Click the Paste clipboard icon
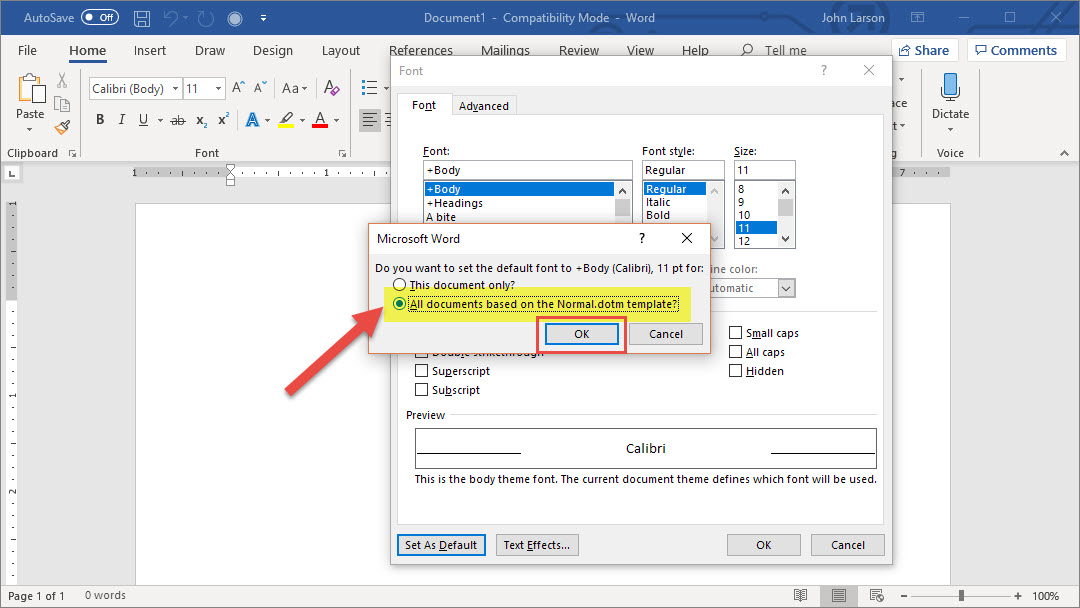Screen dimensions: 1080x608 [30, 90]
